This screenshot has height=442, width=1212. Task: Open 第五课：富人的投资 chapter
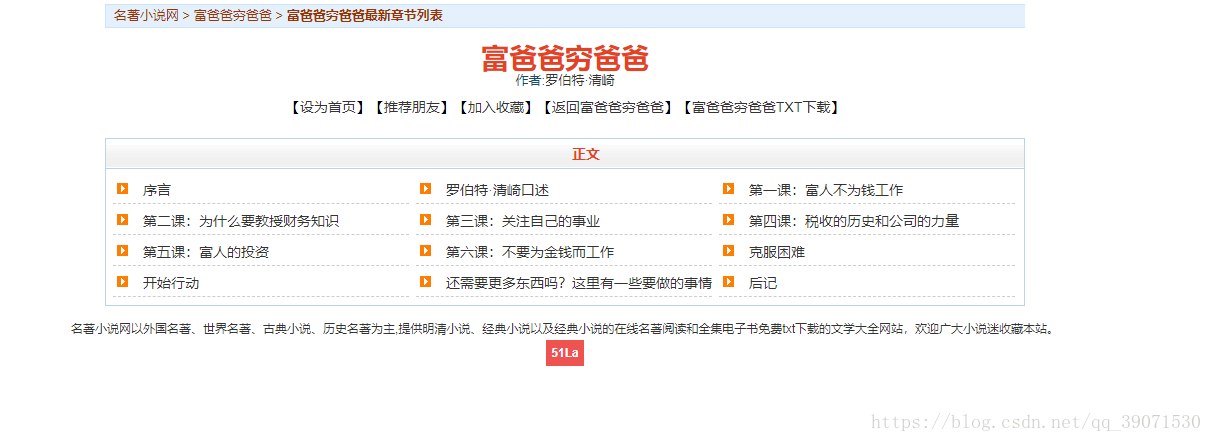point(206,252)
